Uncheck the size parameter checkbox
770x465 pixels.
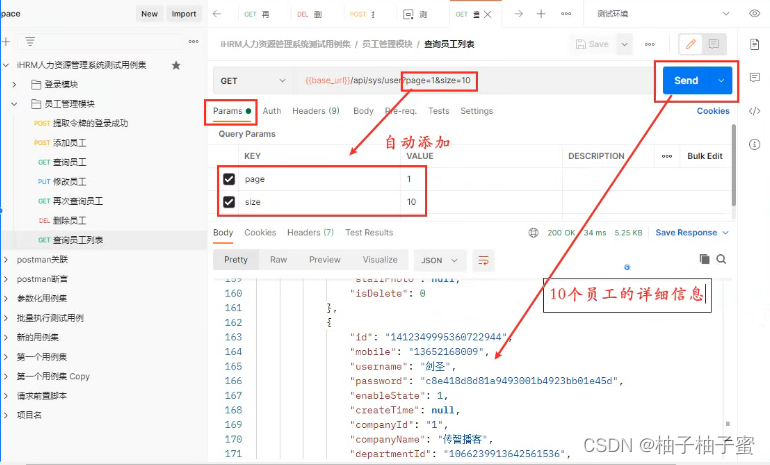pos(229,202)
